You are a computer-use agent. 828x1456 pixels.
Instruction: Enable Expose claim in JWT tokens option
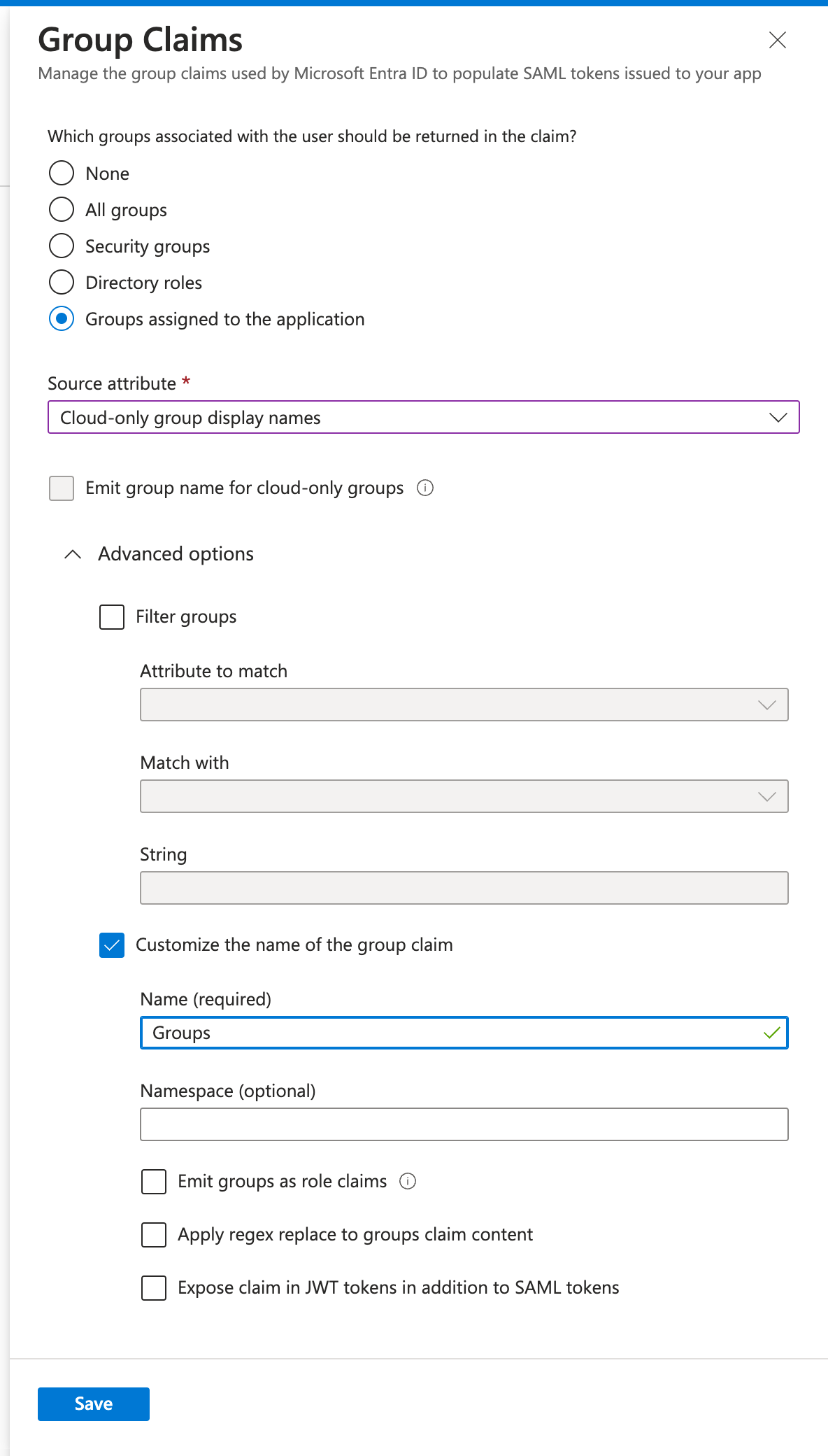coord(153,1288)
